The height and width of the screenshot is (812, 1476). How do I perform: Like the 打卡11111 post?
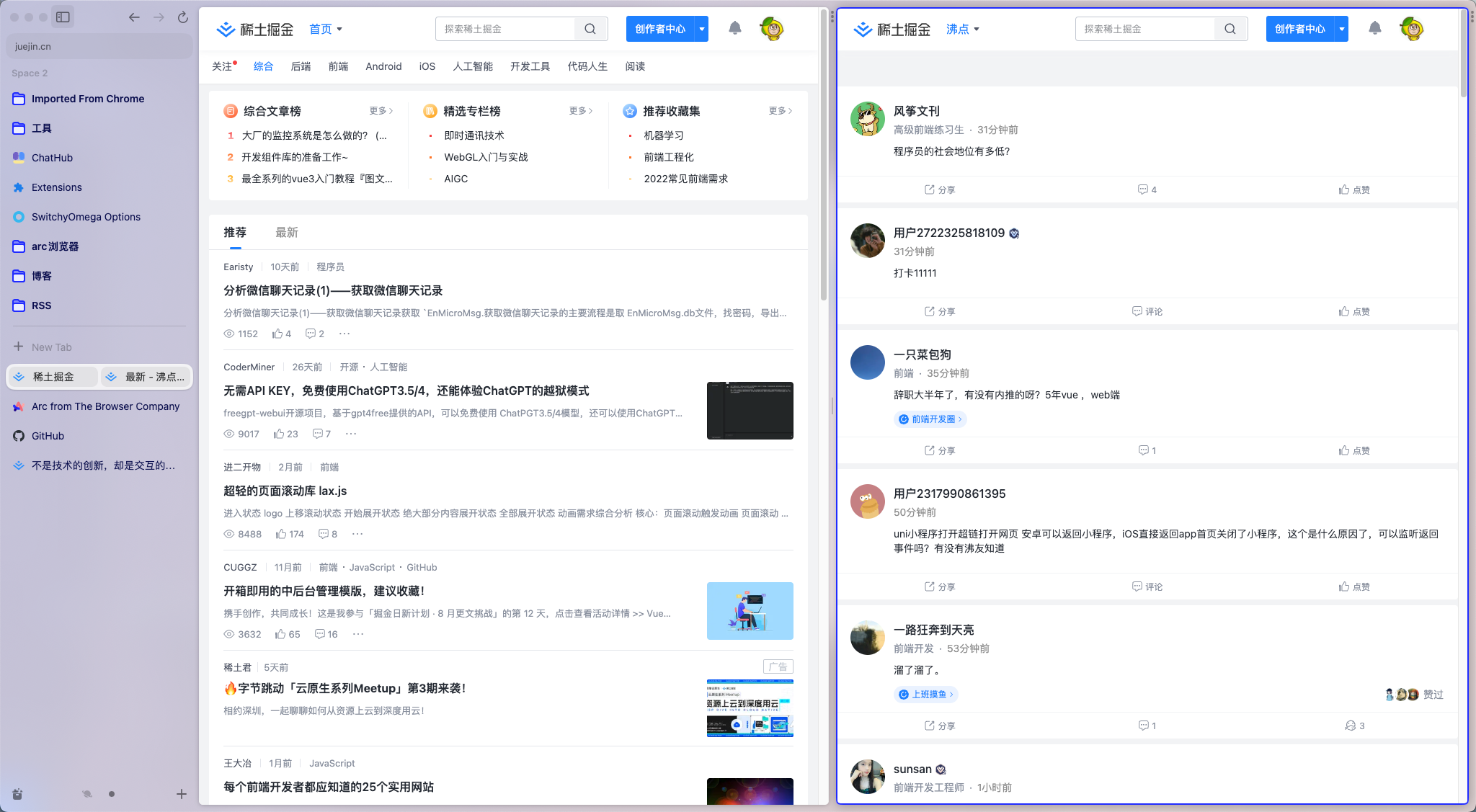click(1354, 311)
